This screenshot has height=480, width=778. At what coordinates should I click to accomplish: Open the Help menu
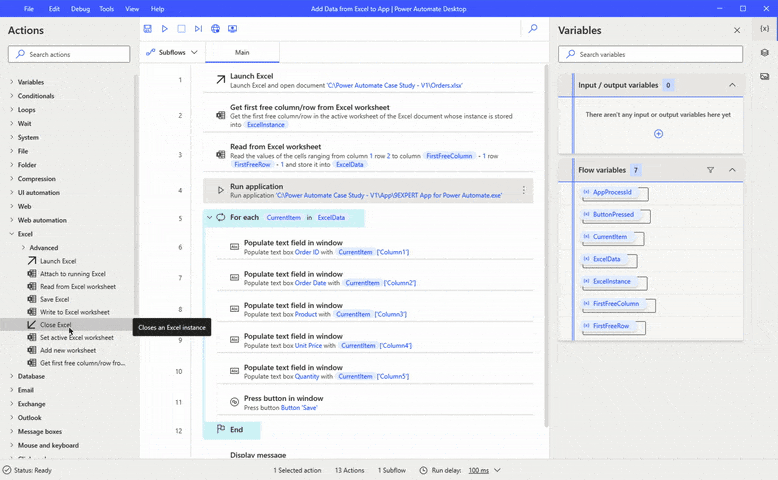point(157,9)
